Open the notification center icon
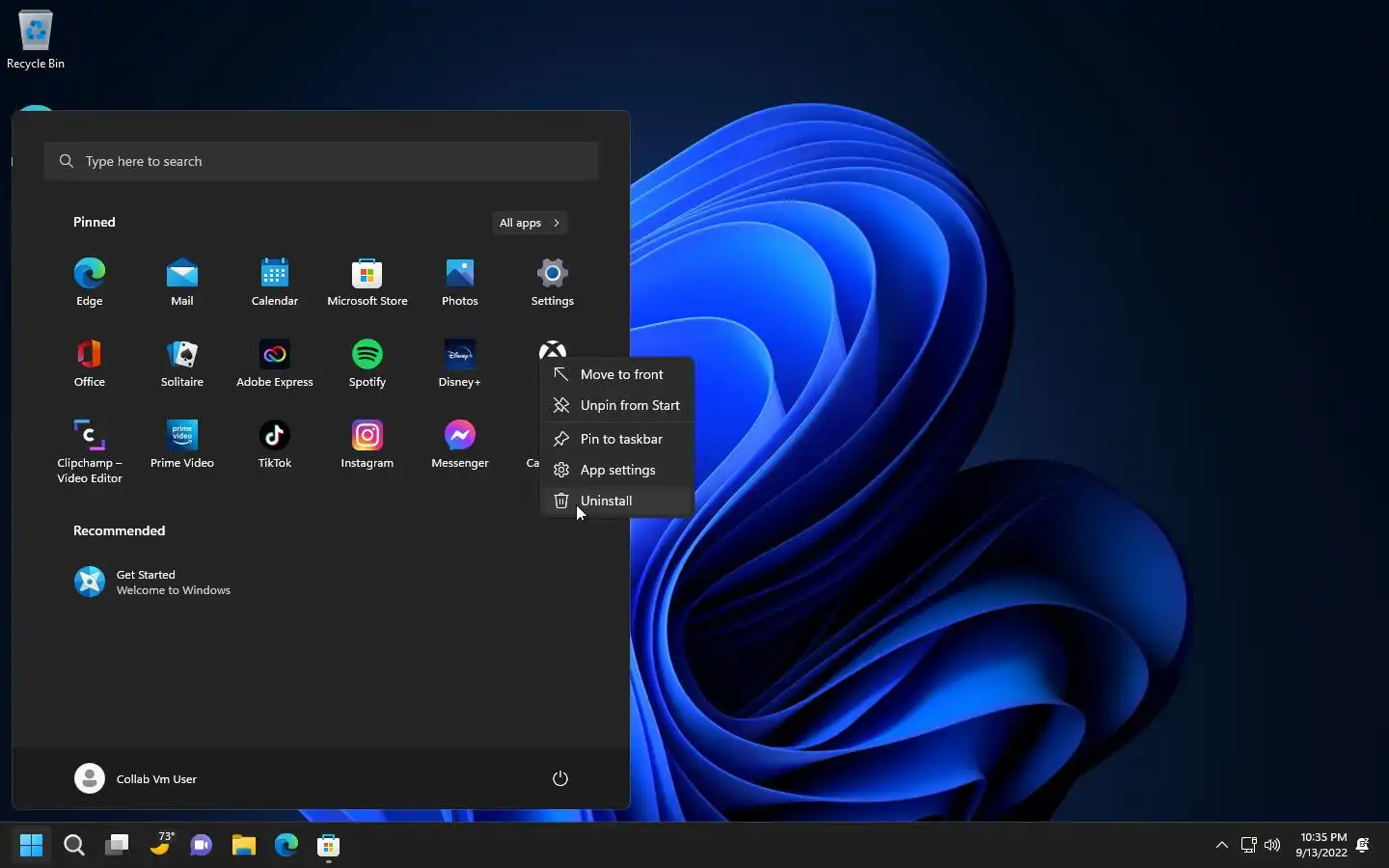Screen dimensions: 1389x868 coord(1363,846)
